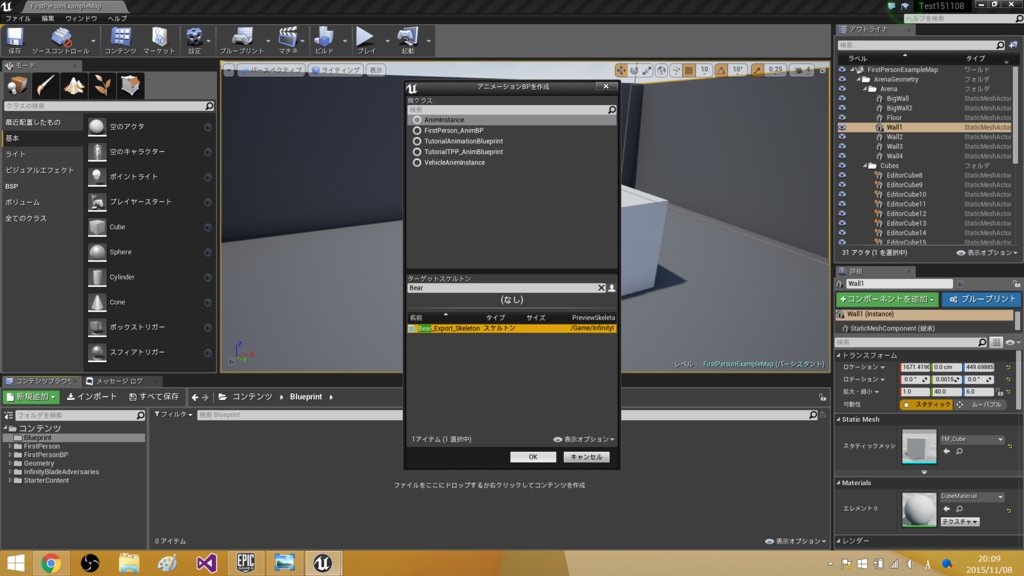1024x576 pixels.
Task: Select the Lights (ライト) category
Action: click(16, 154)
